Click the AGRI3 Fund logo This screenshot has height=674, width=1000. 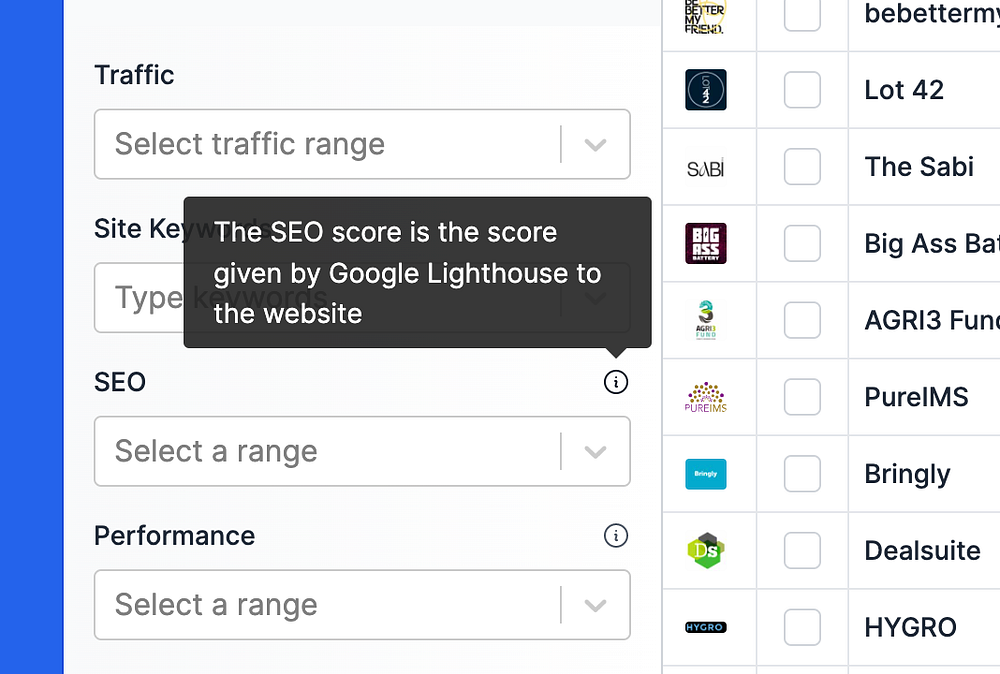pyautogui.click(x=705, y=320)
